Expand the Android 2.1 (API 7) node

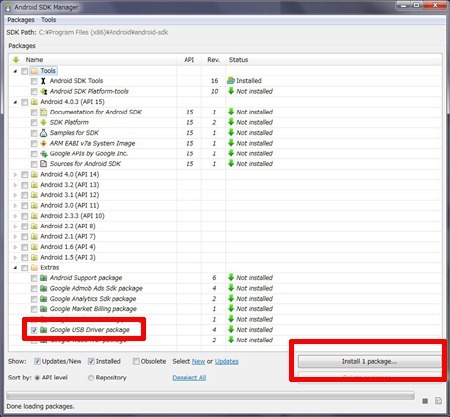click(x=15, y=236)
